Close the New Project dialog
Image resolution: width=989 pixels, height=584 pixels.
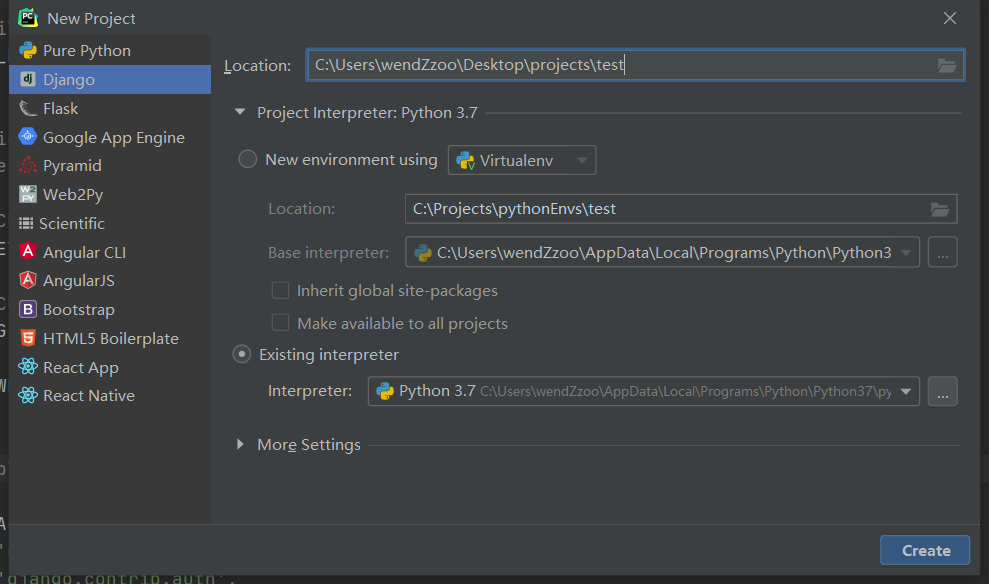pyautogui.click(x=950, y=18)
